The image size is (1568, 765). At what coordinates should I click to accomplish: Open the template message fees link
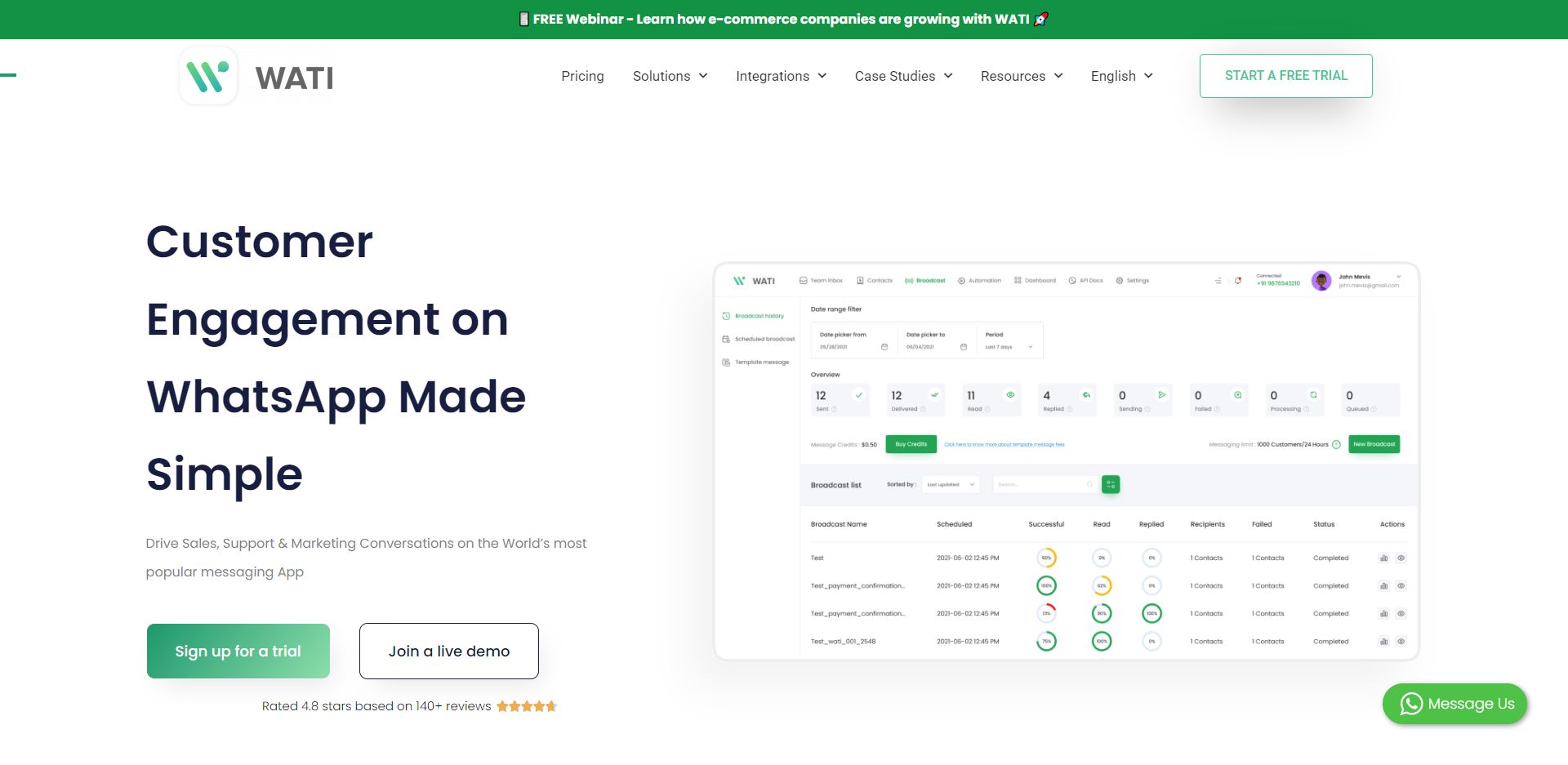(x=1004, y=445)
